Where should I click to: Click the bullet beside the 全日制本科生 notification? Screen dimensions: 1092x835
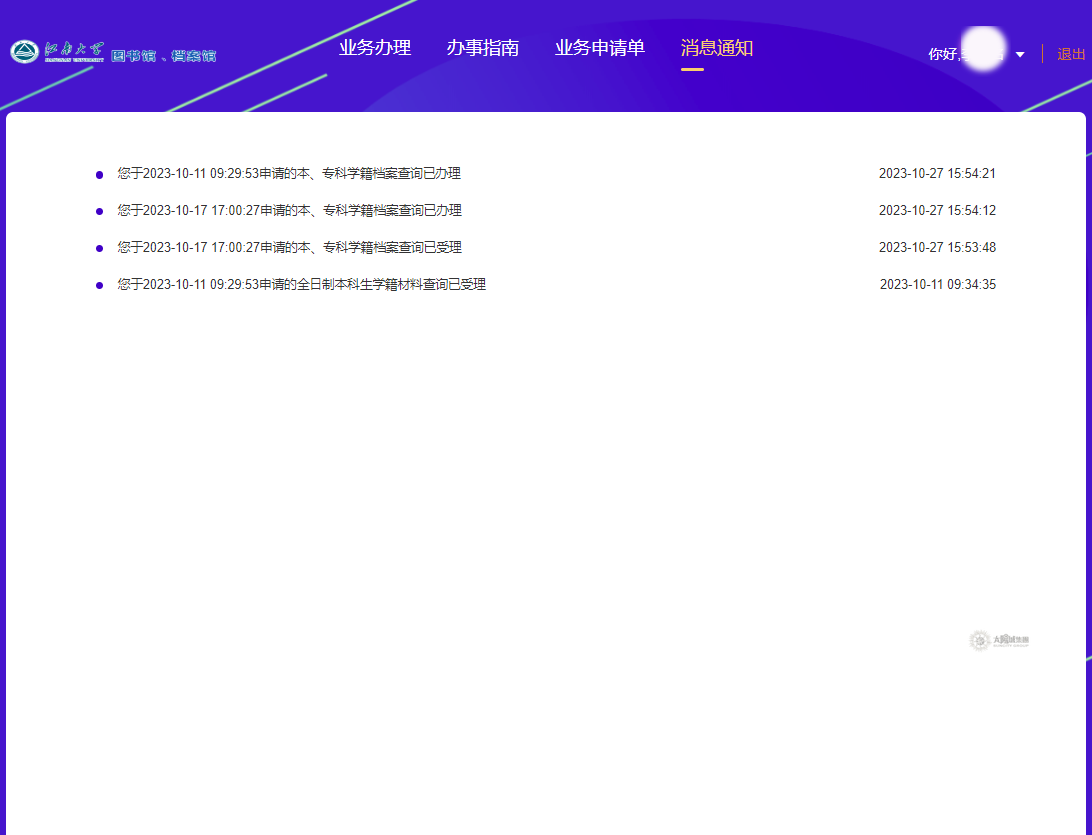(x=99, y=286)
